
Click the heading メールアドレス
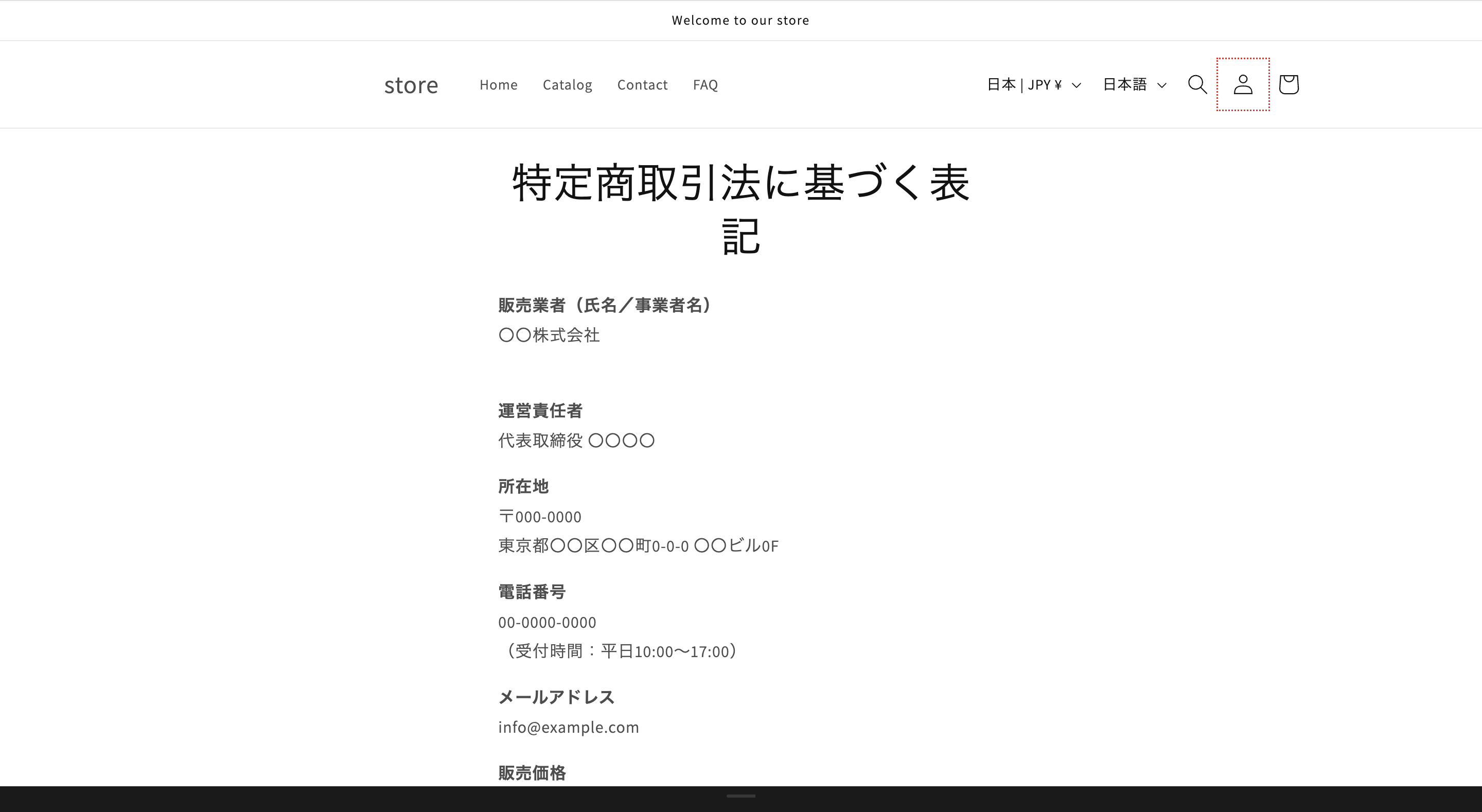click(556, 697)
